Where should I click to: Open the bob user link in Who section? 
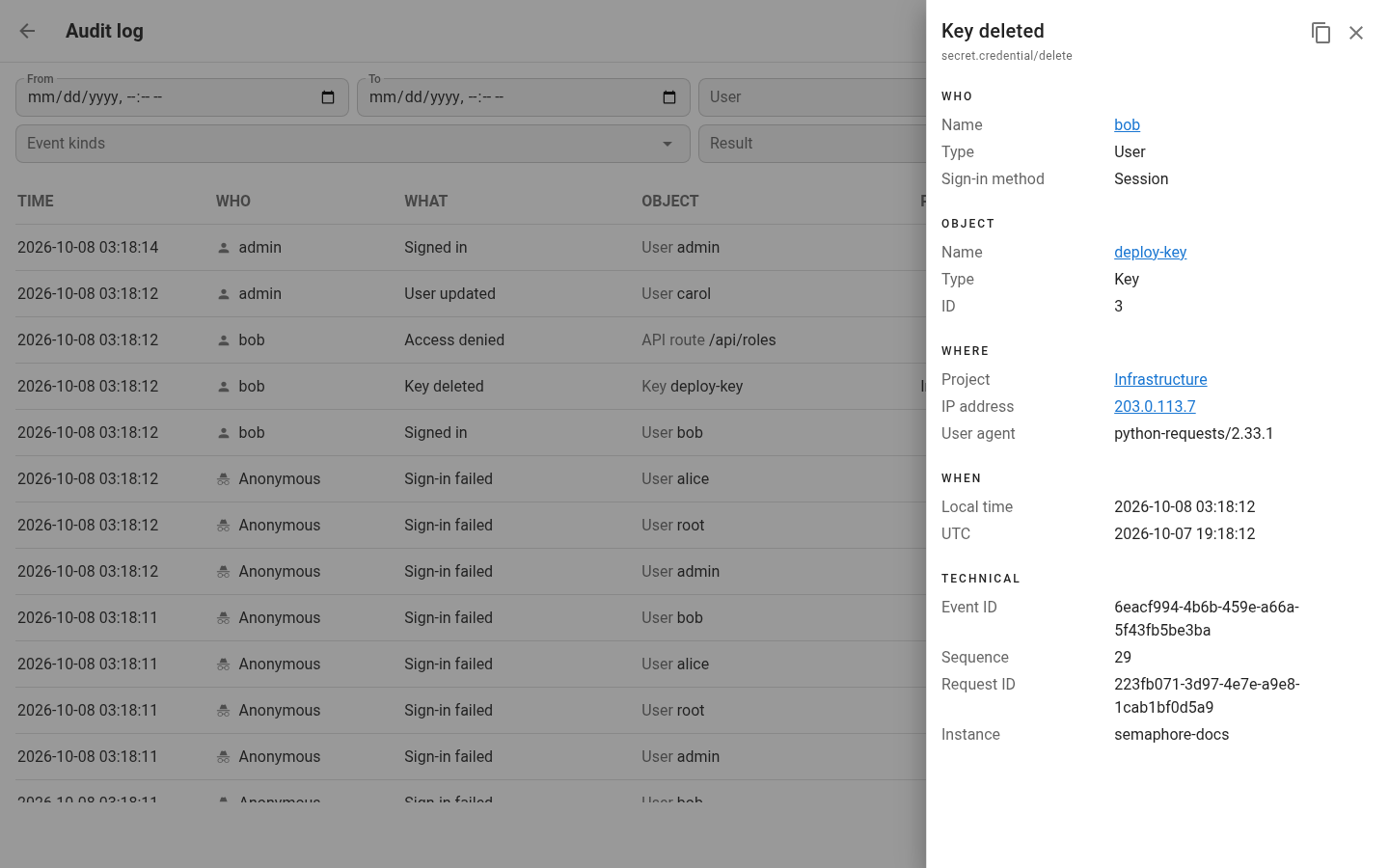click(1127, 124)
